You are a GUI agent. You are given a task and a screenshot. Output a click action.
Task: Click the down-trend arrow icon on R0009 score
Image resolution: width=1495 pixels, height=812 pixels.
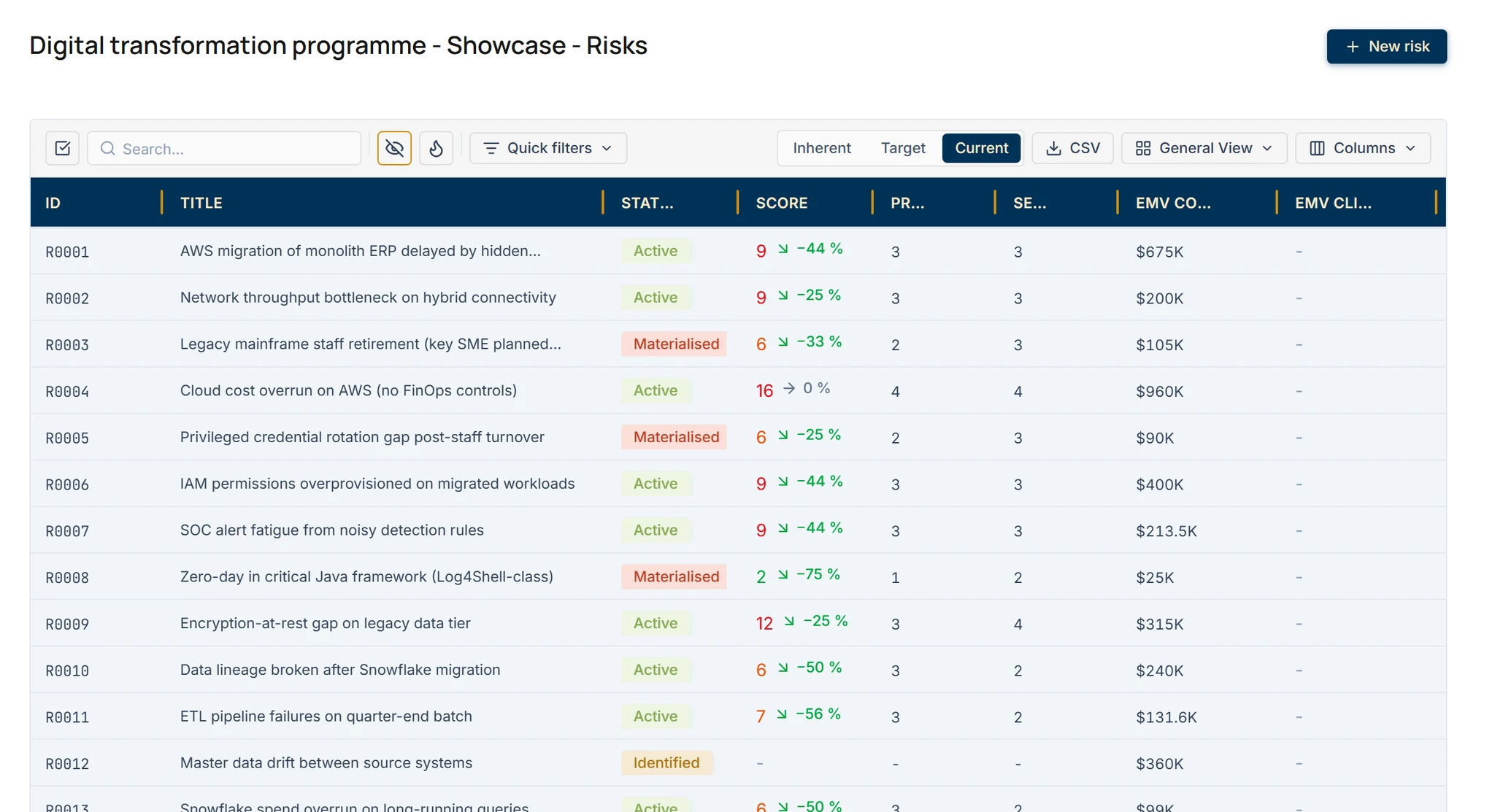[x=789, y=621]
